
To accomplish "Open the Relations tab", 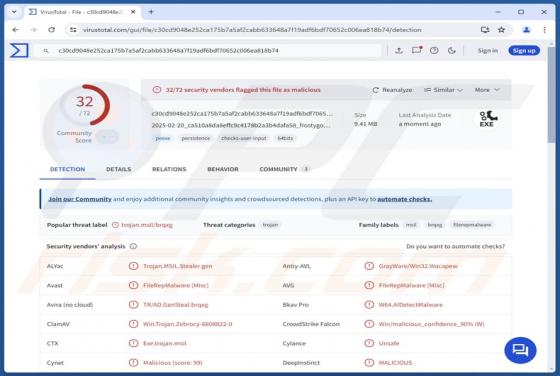I will [x=169, y=169].
